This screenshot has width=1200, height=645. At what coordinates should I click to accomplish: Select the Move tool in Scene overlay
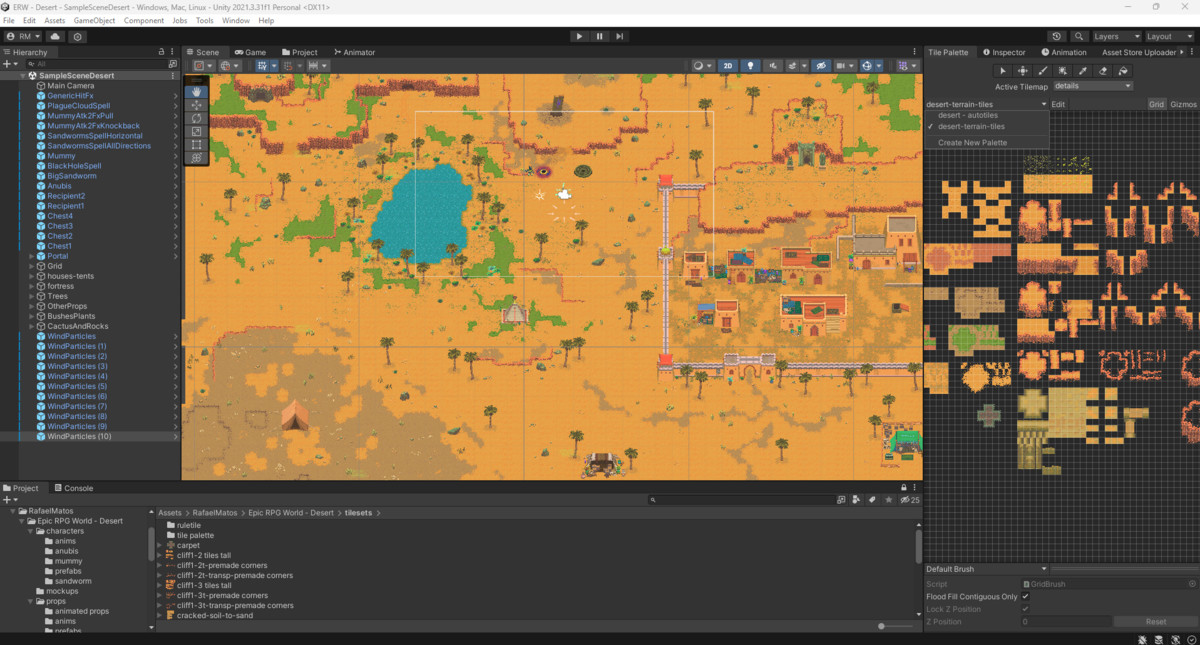(x=197, y=105)
